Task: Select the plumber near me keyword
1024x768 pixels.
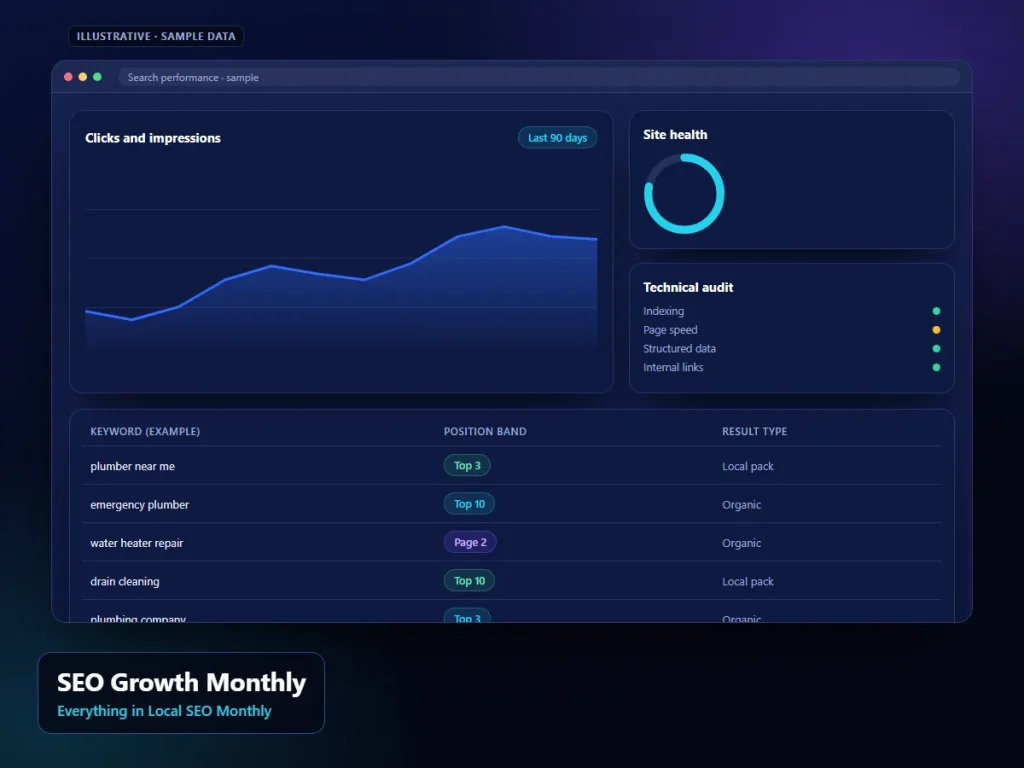Action: tap(133, 466)
